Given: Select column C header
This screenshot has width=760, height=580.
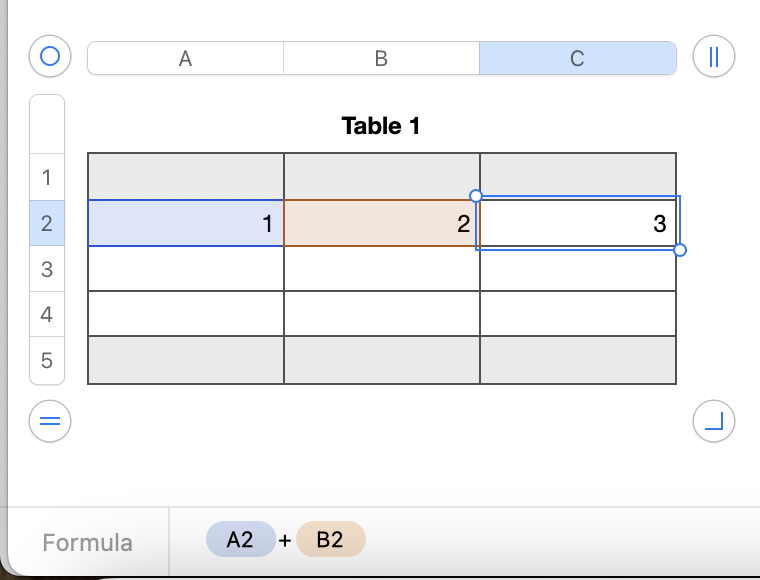Looking at the screenshot, I should tap(577, 58).
